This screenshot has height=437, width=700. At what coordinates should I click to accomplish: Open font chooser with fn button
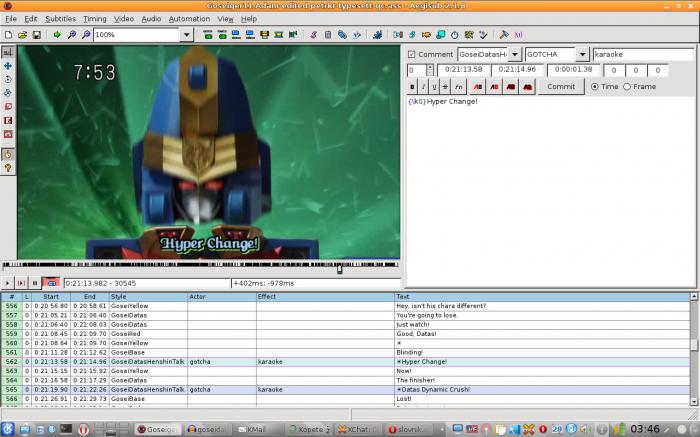click(458, 87)
